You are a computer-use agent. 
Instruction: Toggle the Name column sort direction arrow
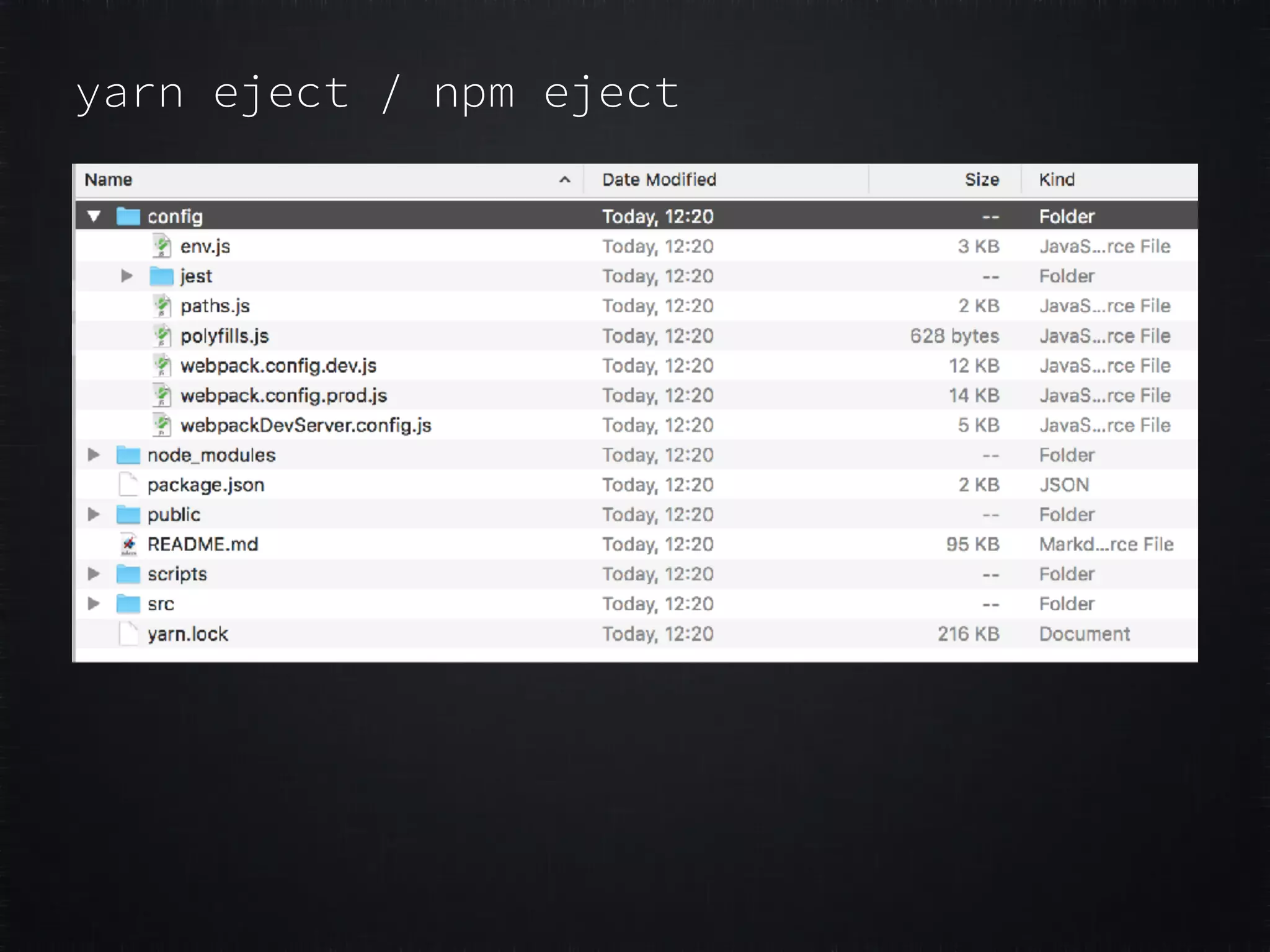point(564,180)
